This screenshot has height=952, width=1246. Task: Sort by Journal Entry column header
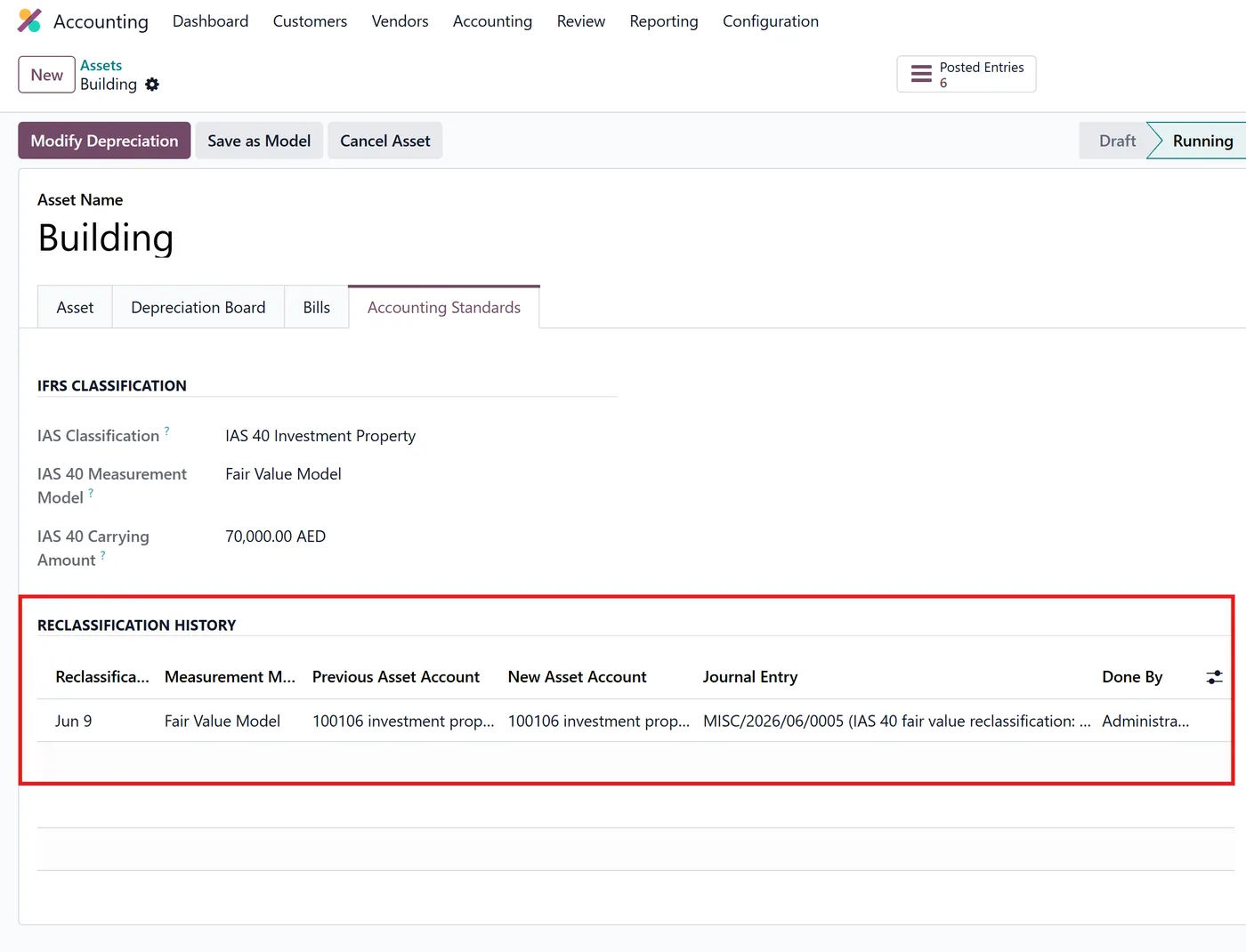click(x=750, y=677)
